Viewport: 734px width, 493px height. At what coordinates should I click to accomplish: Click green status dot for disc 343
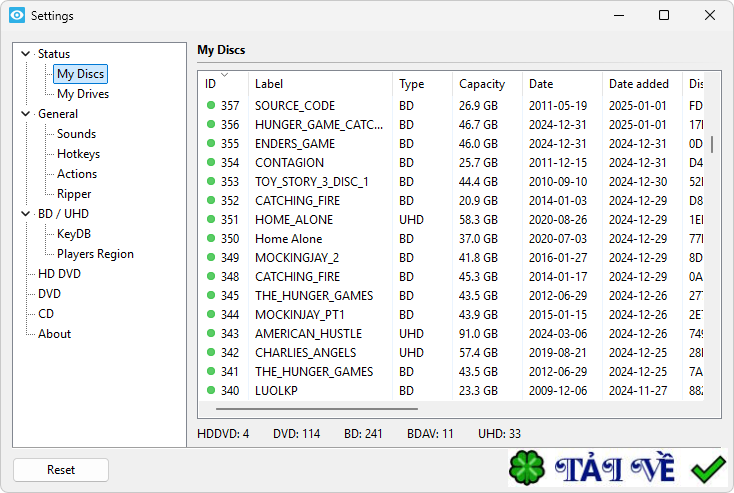[211, 333]
